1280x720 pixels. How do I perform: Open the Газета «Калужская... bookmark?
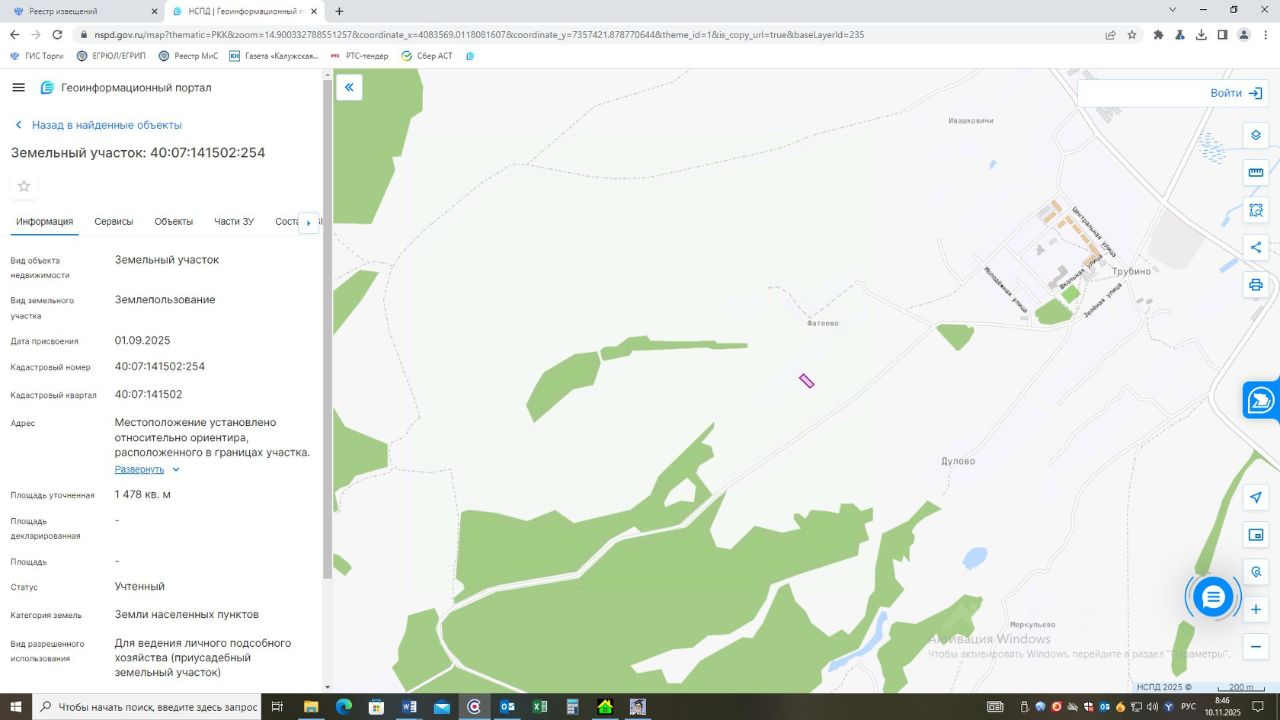coord(274,56)
